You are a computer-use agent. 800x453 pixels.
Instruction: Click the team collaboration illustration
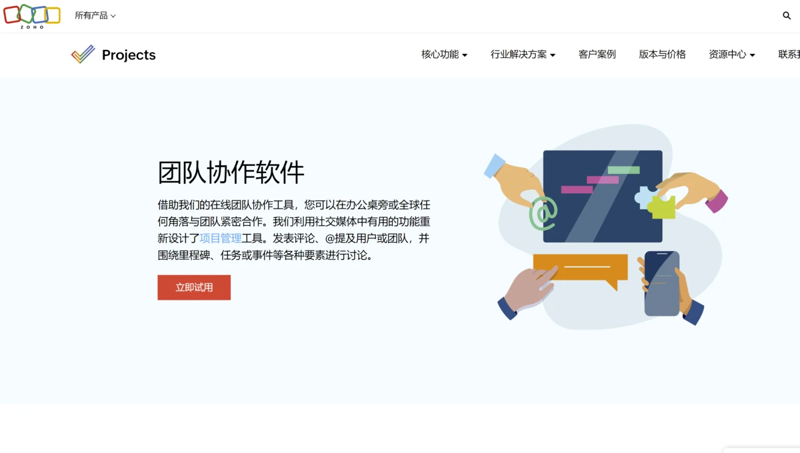point(606,226)
